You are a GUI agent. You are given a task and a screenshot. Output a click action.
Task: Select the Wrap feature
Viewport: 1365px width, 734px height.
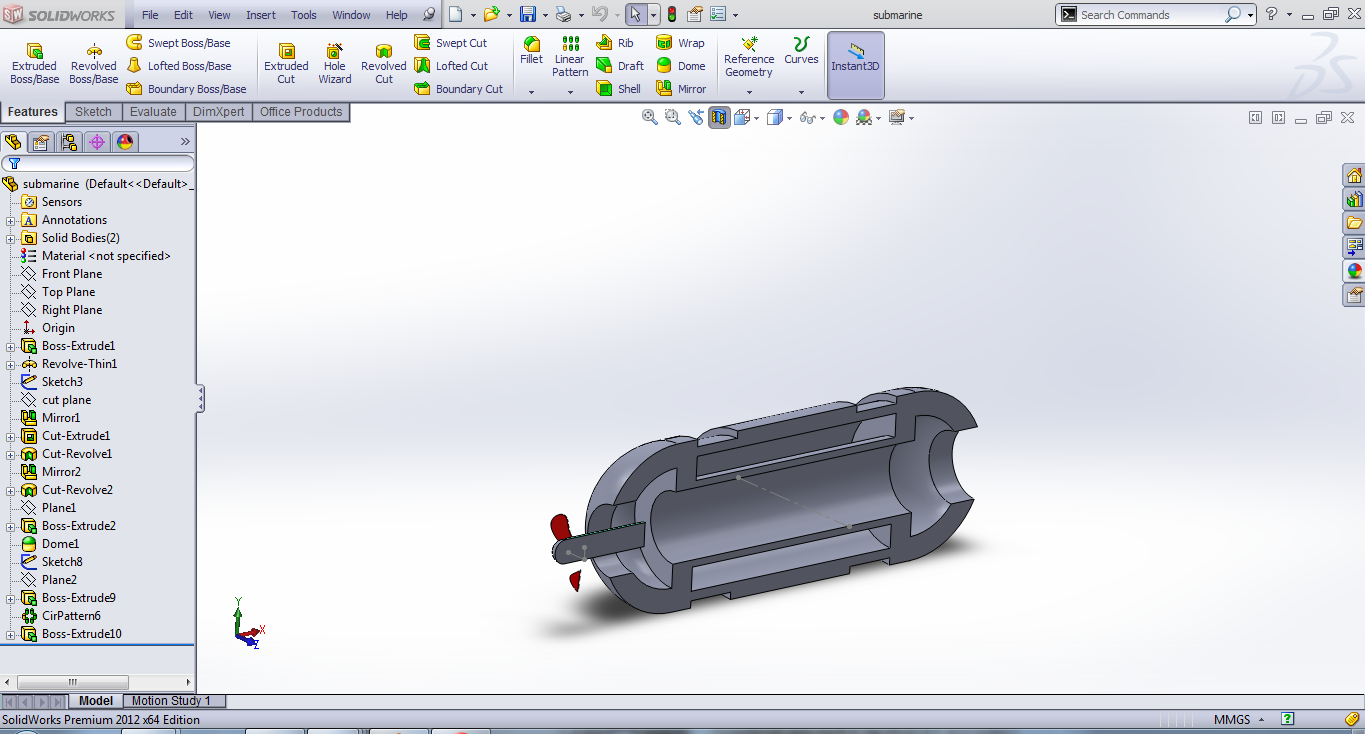pyautogui.click(x=680, y=43)
